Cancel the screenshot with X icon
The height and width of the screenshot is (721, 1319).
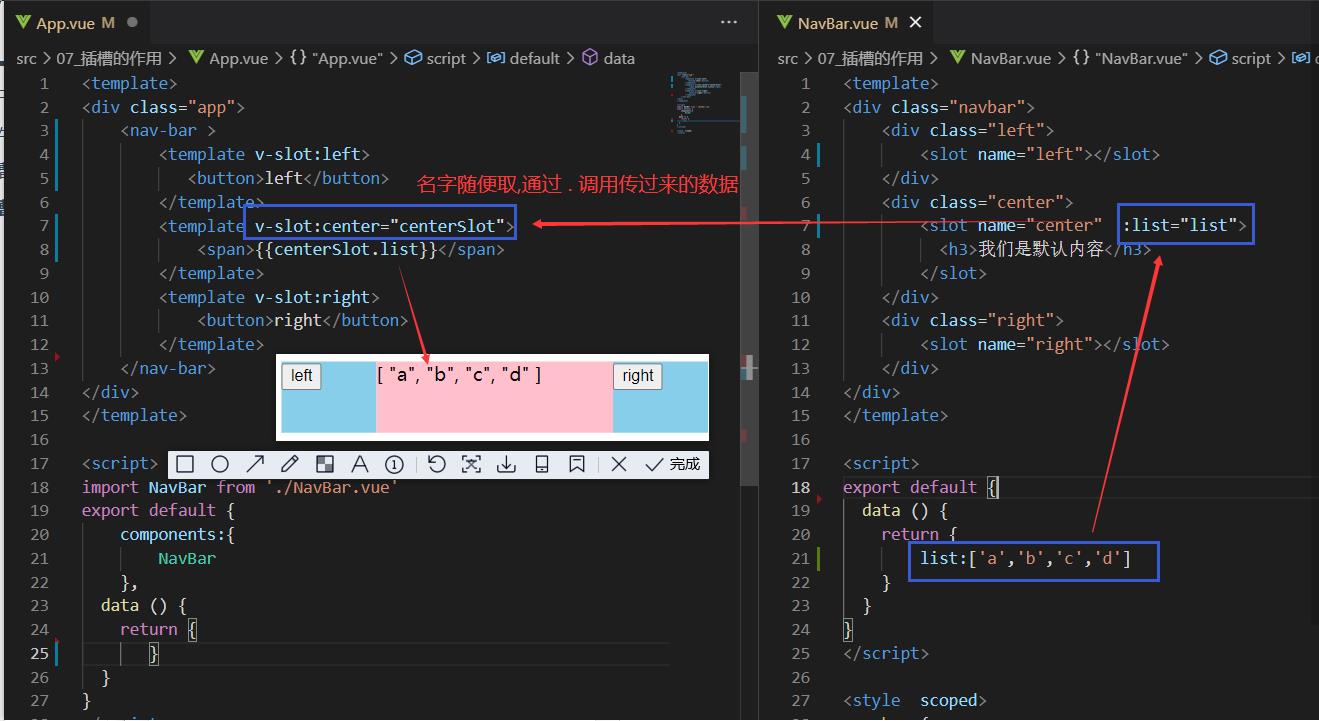pyautogui.click(x=619, y=464)
